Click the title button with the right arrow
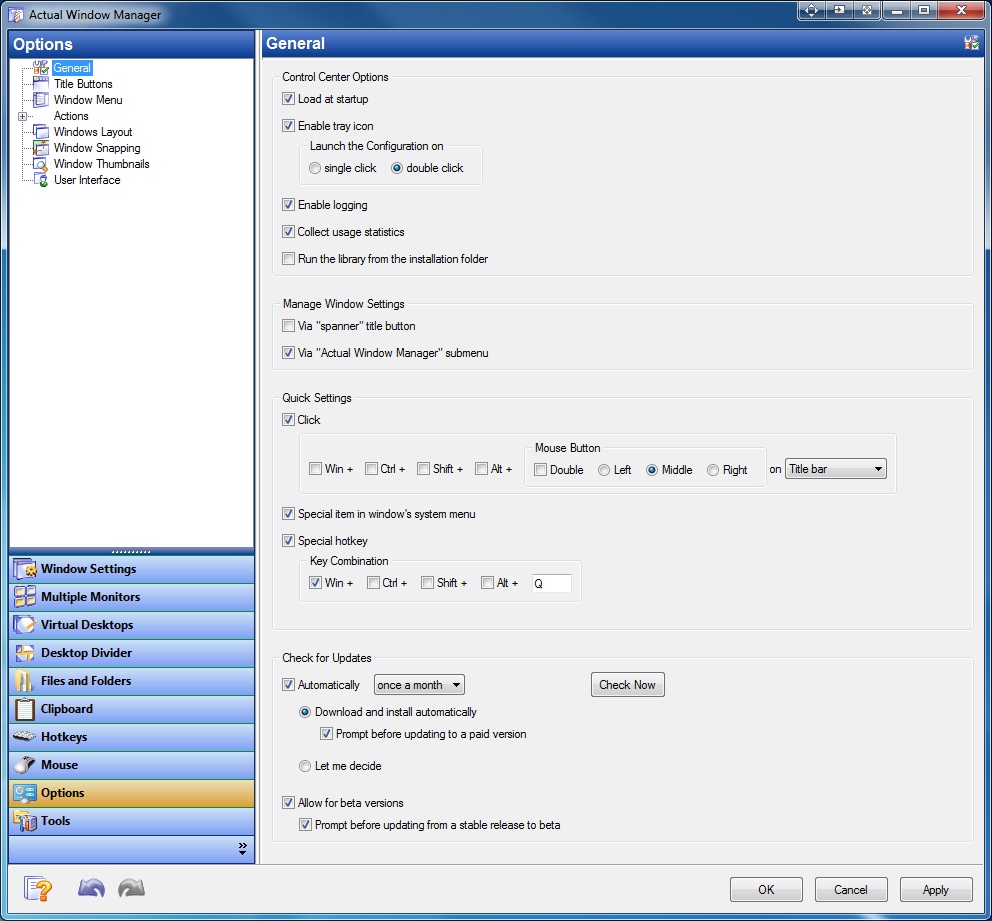Image resolution: width=992 pixels, height=921 pixels. (x=839, y=10)
